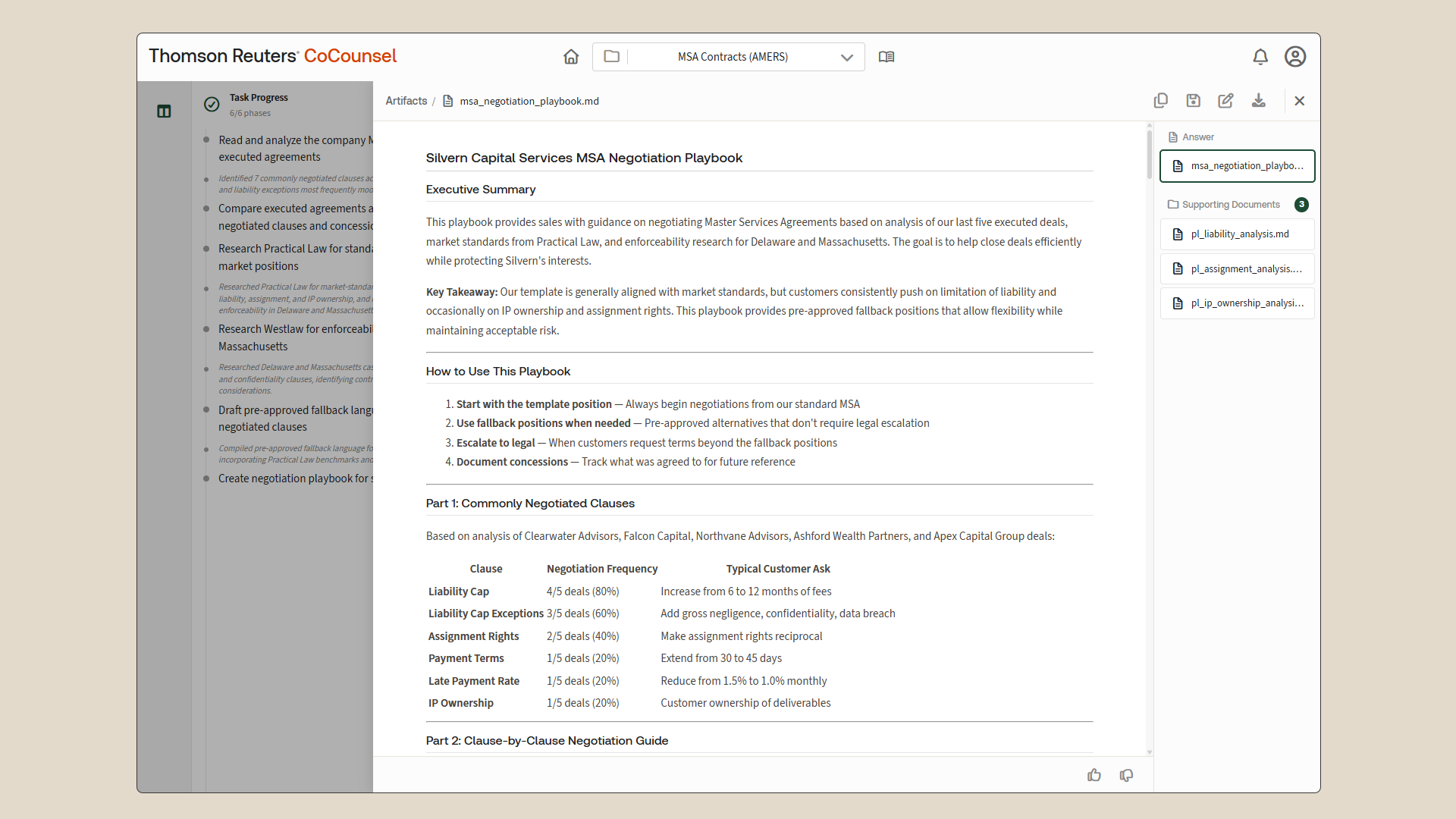
Task: Click the Artifacts breadcrumb link
Action: (406, 101)
